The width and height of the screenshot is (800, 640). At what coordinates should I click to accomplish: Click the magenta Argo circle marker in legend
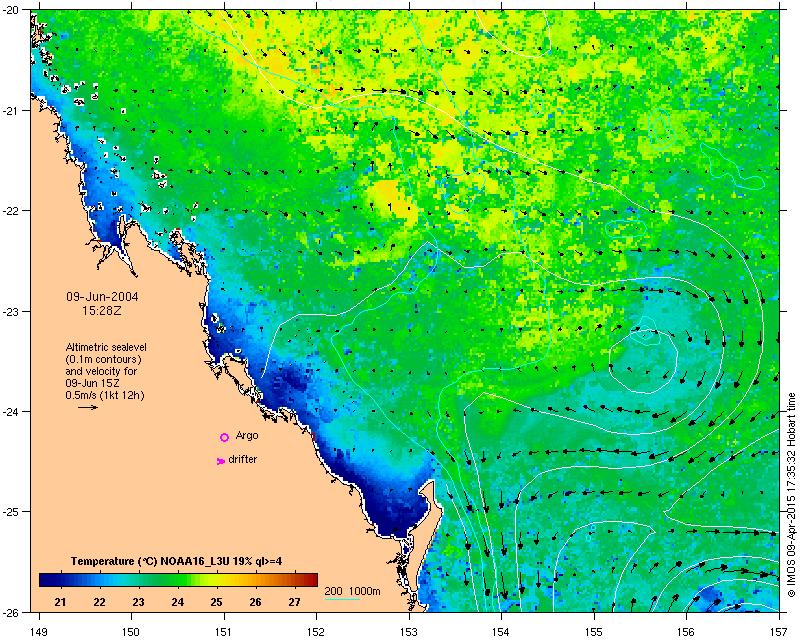224,437
